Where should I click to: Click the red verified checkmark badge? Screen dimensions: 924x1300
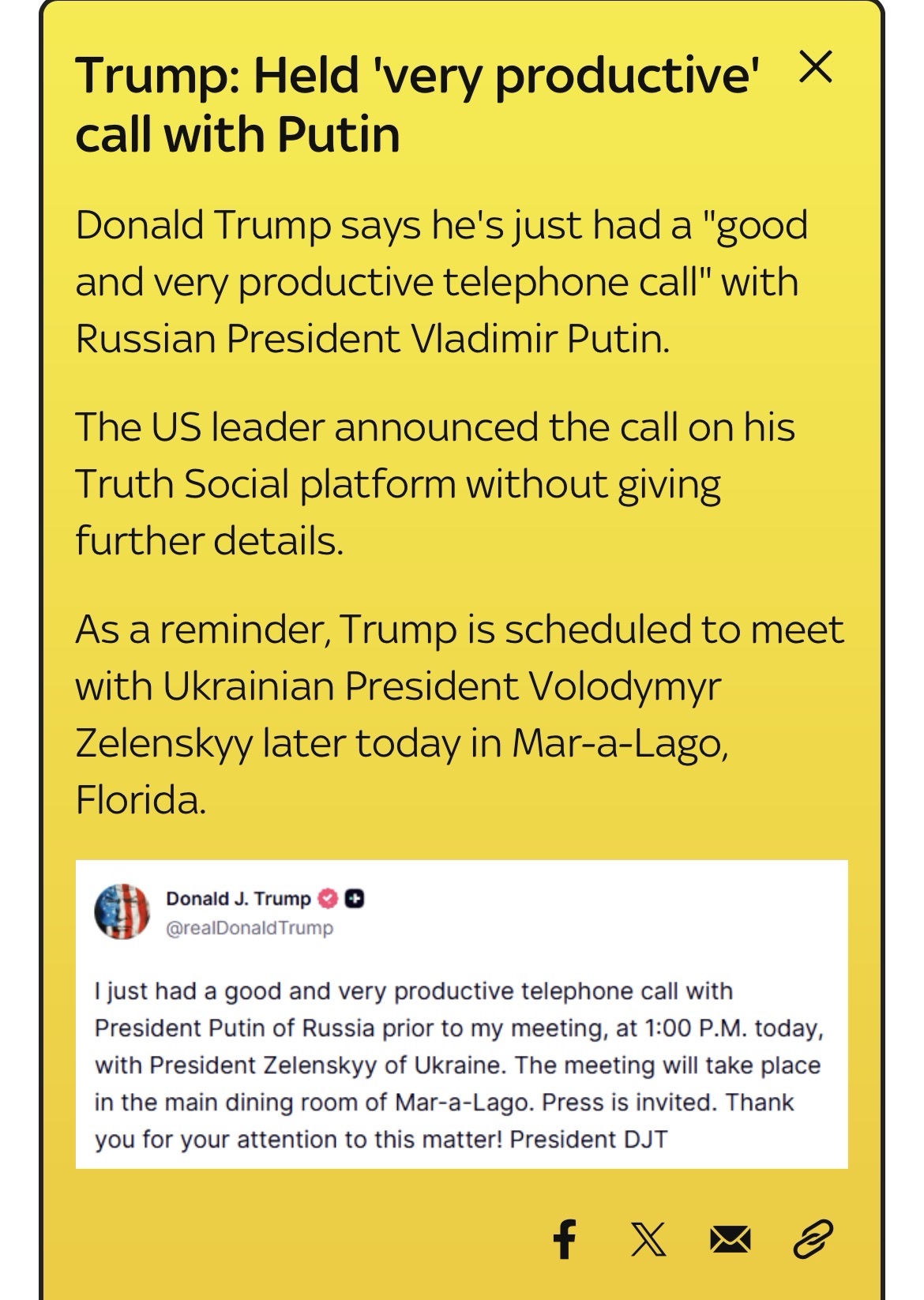pyautogui.click(x=327, y=899)
